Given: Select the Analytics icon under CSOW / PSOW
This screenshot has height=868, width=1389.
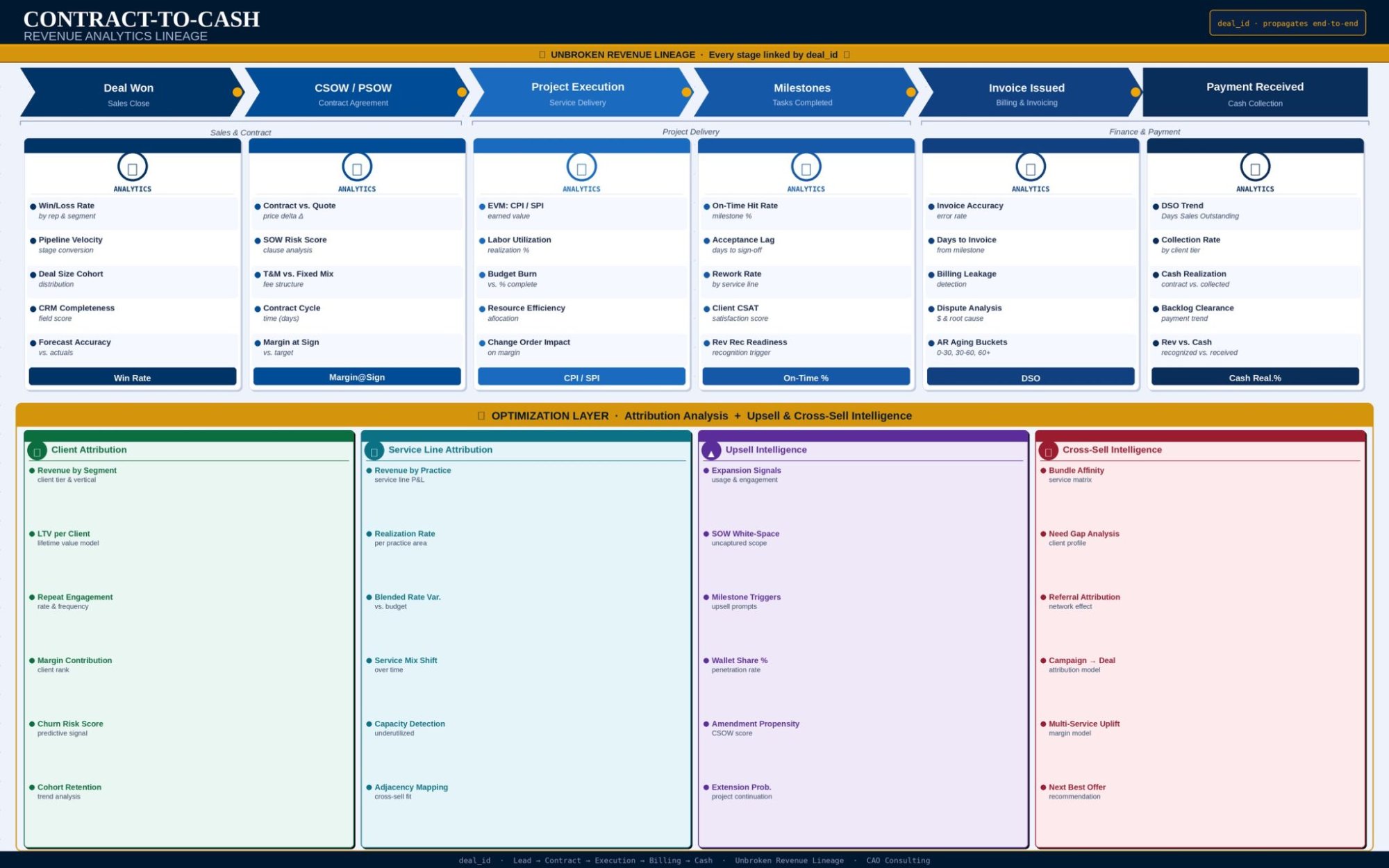Looking at the screenshot, I should point(357,168).
